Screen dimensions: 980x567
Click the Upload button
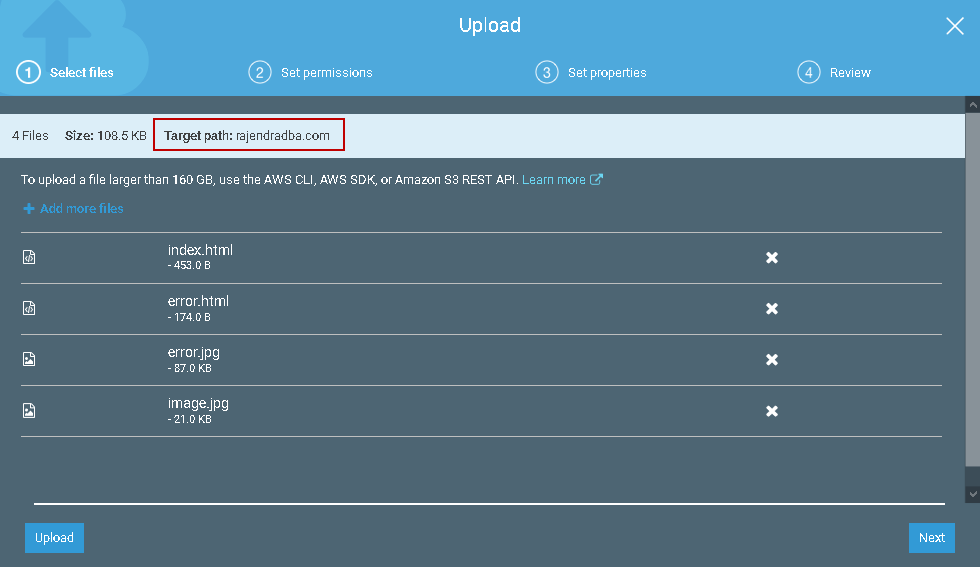click(54, 538)
